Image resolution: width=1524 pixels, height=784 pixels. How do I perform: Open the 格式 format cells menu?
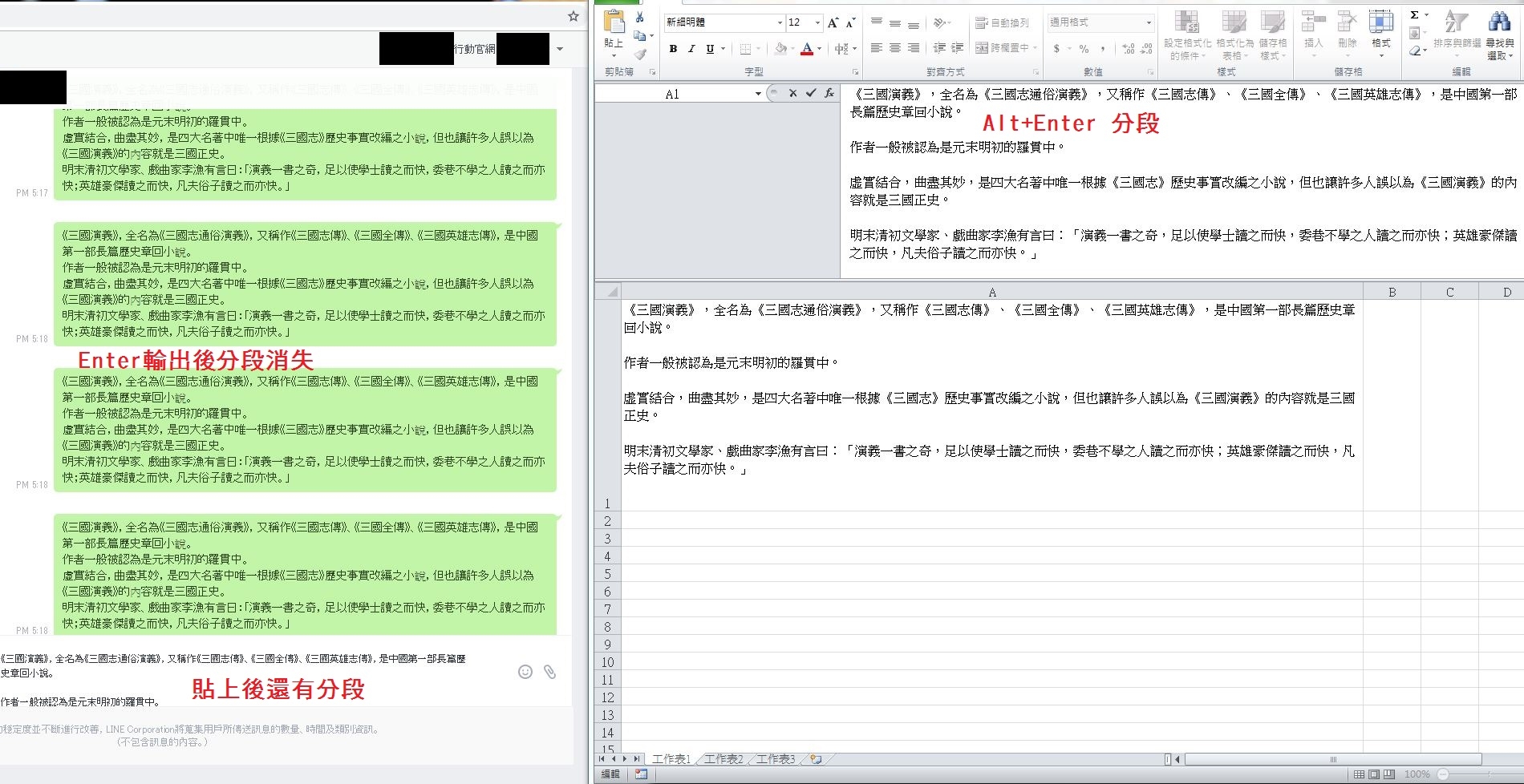click(x=1381, y=32)
